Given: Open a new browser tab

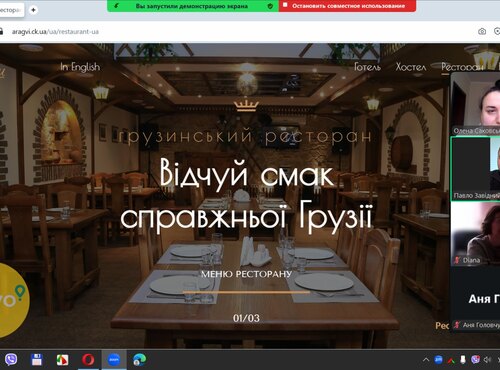Looking at the screenshot, I should pyautogui.click(x=33, y=10).
